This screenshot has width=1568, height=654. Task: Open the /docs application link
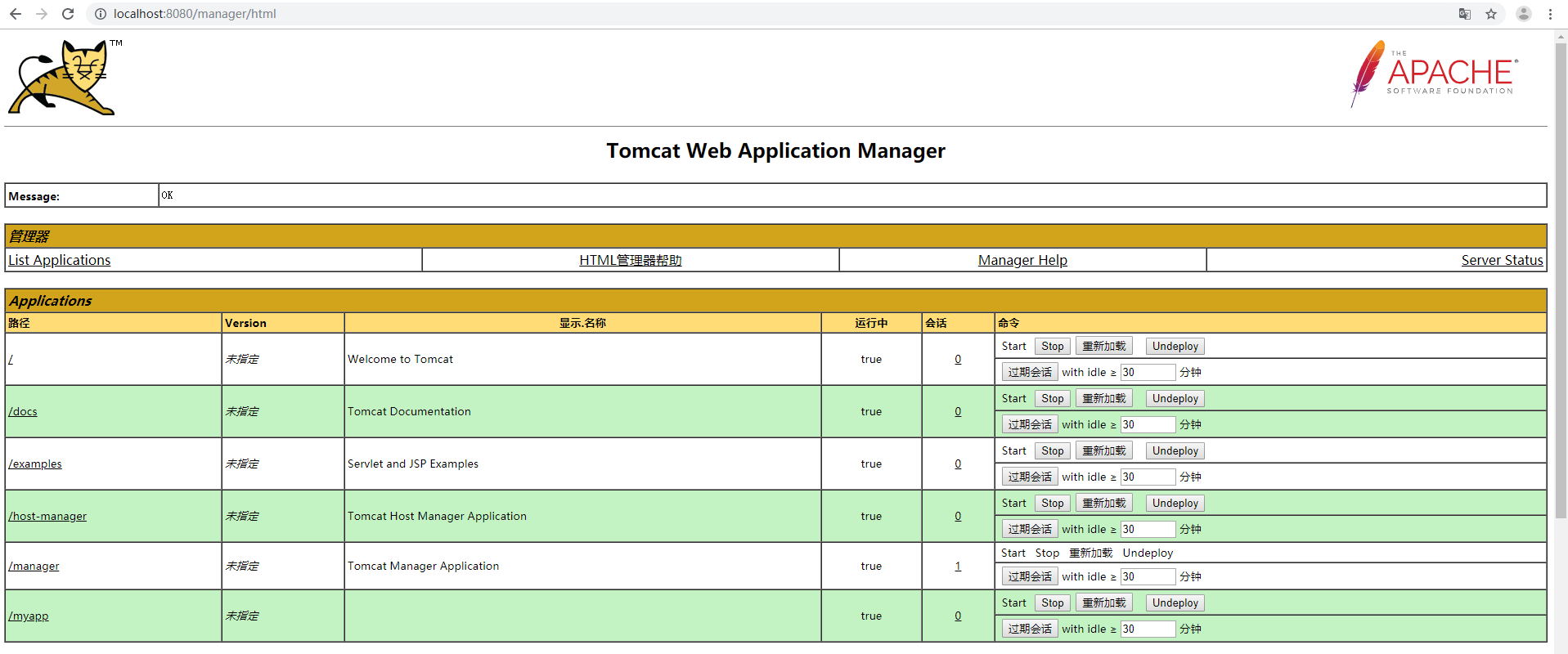pos(23,411)
